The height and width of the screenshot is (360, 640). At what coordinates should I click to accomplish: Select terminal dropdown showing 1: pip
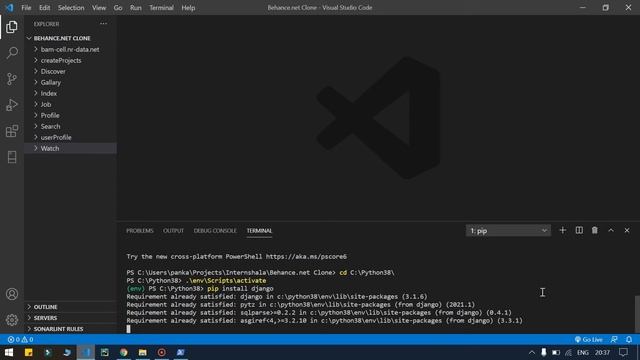pyautogui.click(x=508, y=231)
